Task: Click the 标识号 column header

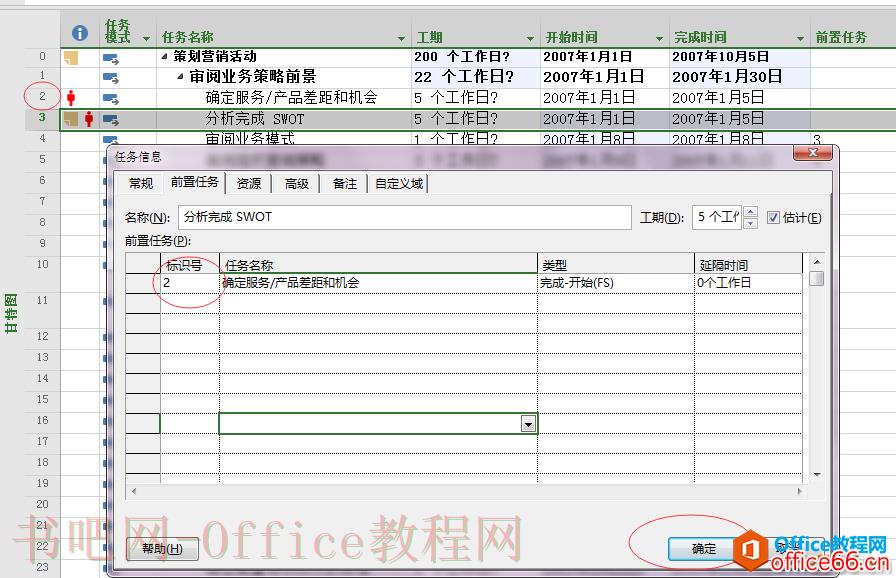Action: click(190, 264)
